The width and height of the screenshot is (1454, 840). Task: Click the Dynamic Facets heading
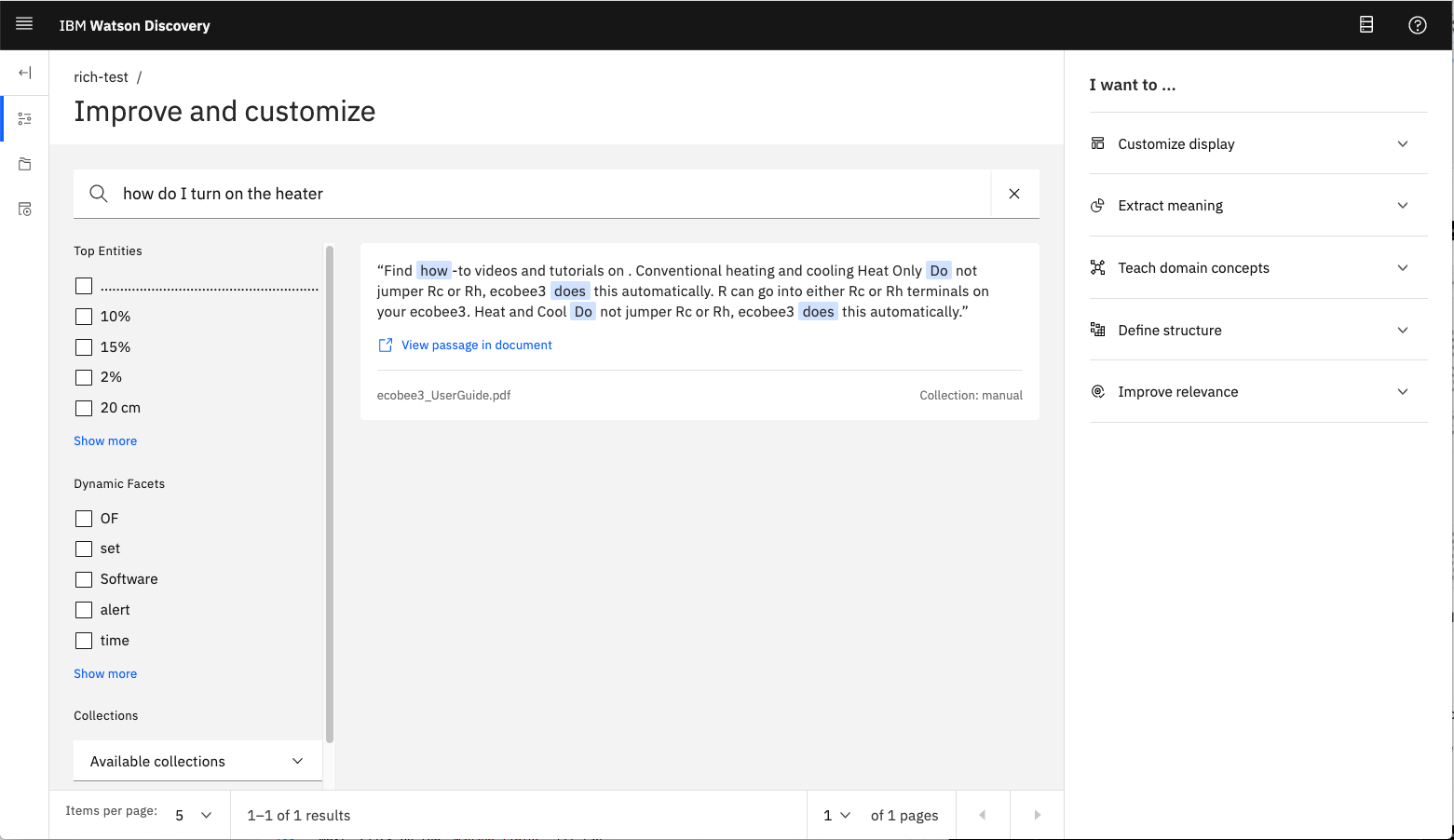pyautogui.click(x=119, y=483)
